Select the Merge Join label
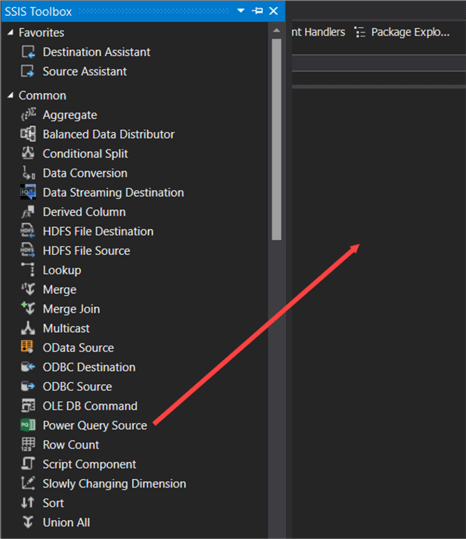This screenshot has width=466, height=539. click(71, 309)
